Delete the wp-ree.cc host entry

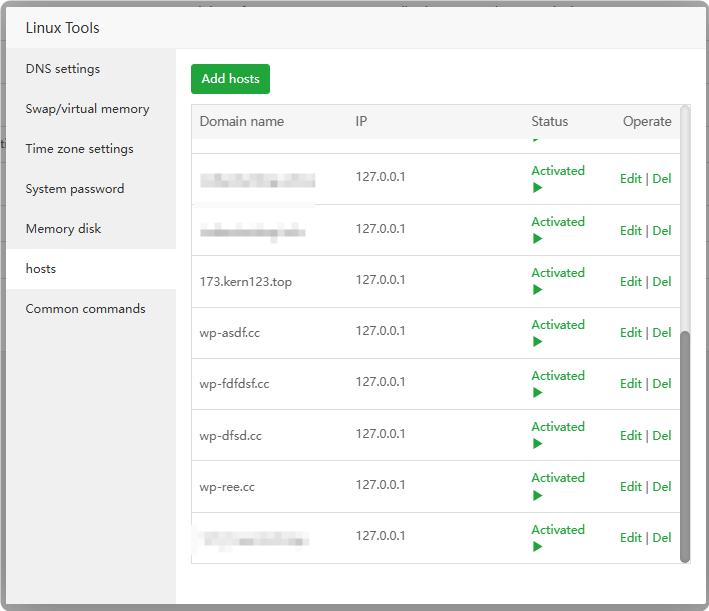(x=662, y=487)
